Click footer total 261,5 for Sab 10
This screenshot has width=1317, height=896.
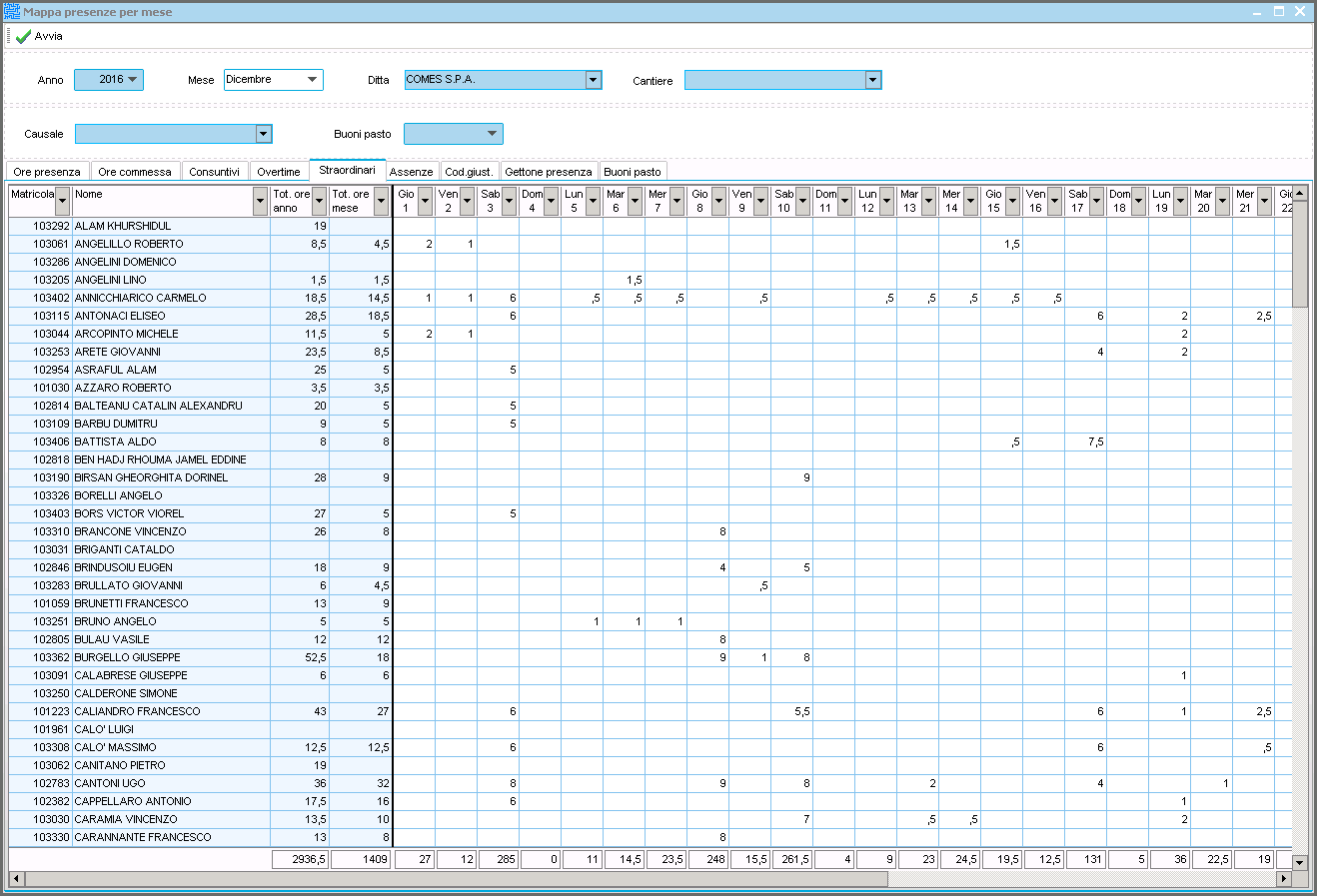coord(792,859)
